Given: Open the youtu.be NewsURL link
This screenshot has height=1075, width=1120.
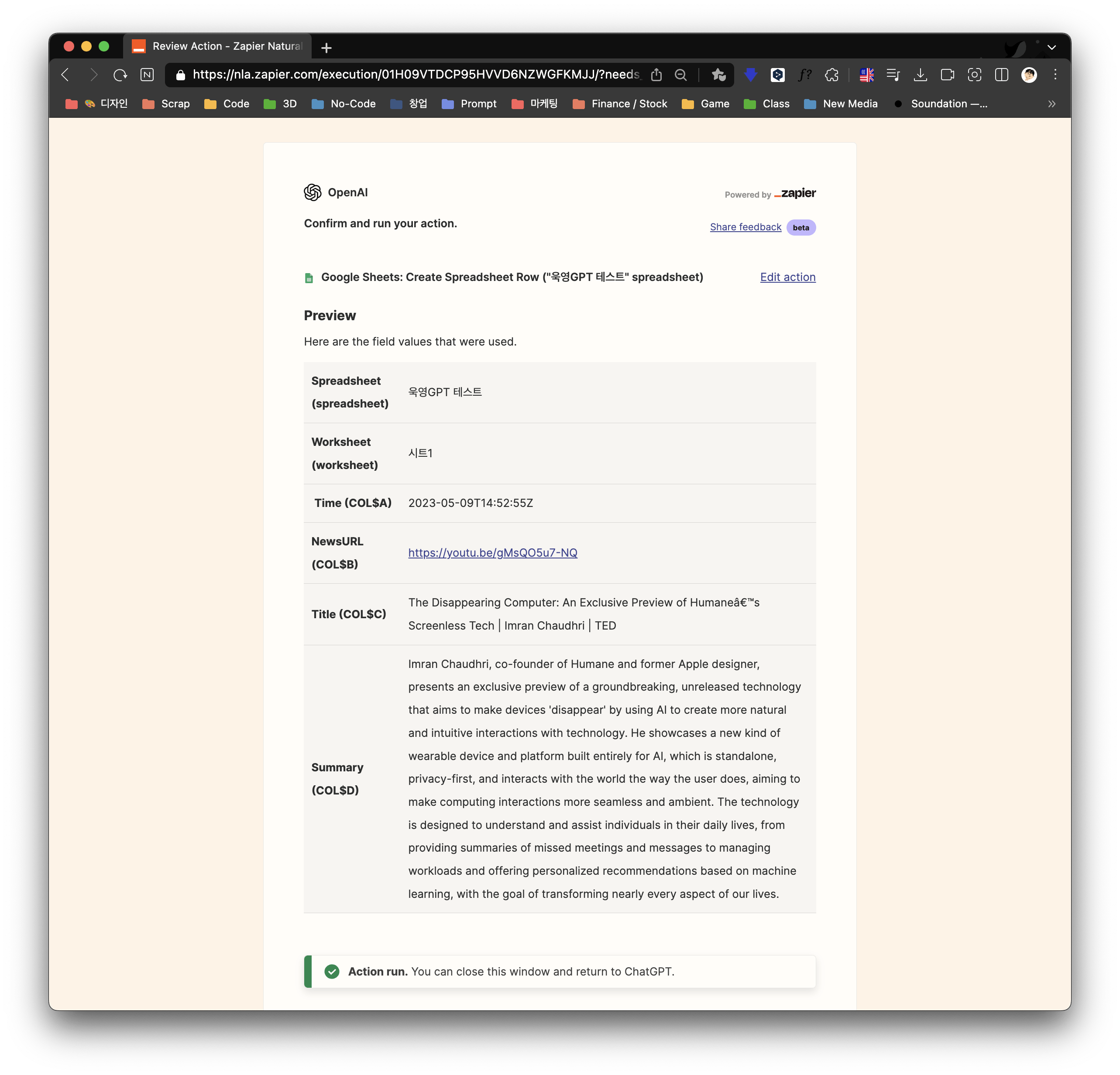Looking at the screenshot, I should click(x=493, y=553).
